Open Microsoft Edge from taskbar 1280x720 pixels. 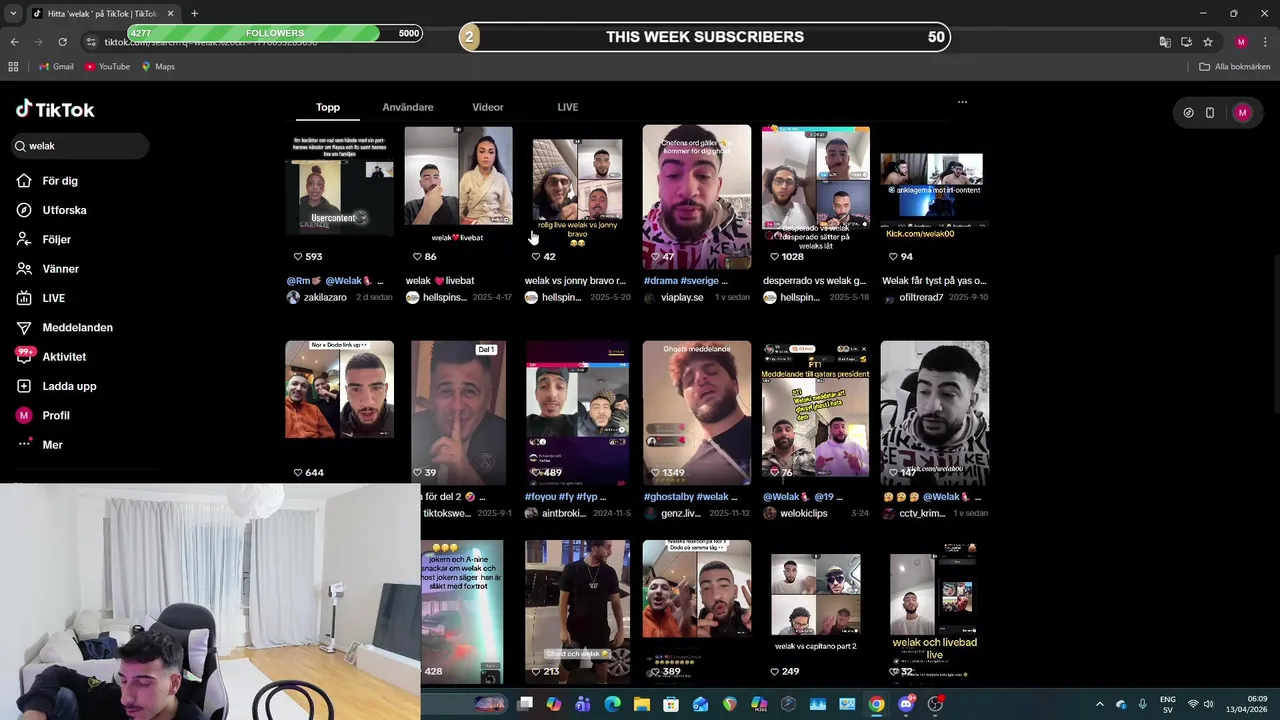click(612, 704)
